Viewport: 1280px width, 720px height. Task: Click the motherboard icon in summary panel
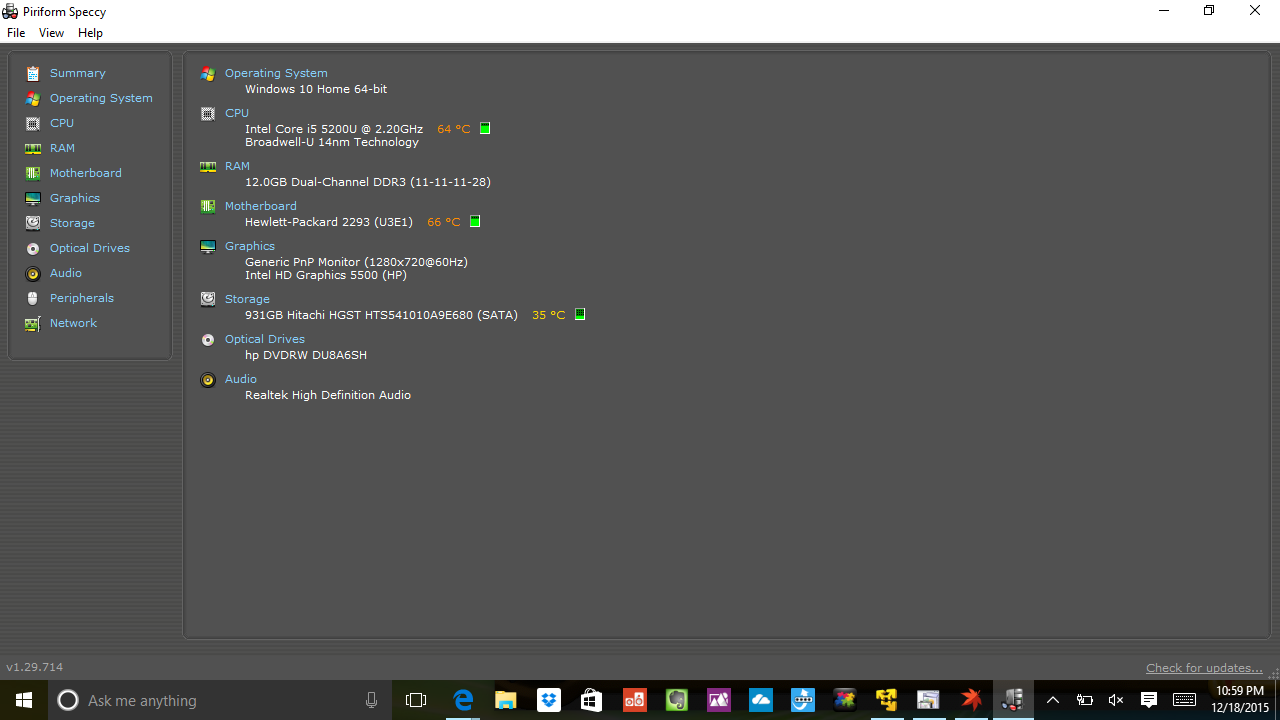tap(208, 207)
